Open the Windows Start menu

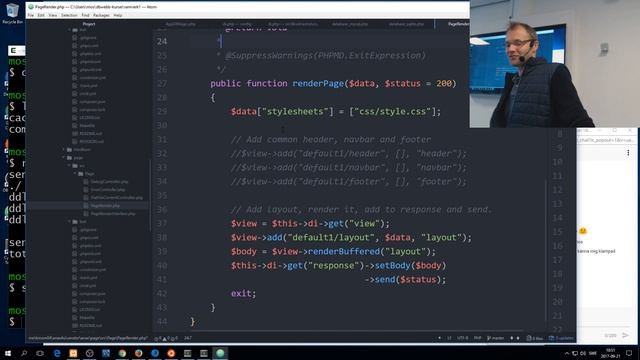click(x=7, y=353)
